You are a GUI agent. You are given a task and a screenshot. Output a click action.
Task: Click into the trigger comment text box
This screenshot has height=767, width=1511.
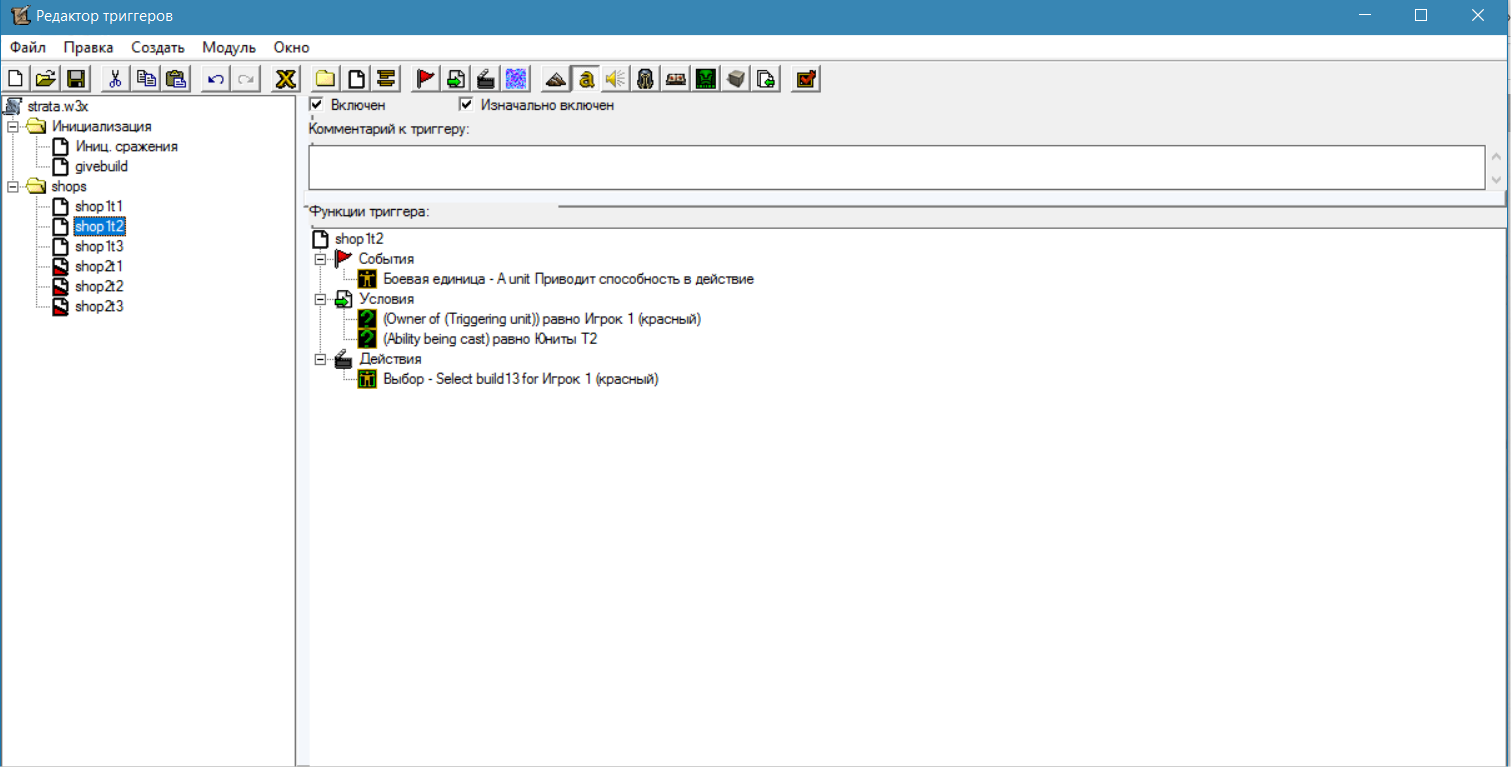tap(896, 168)
